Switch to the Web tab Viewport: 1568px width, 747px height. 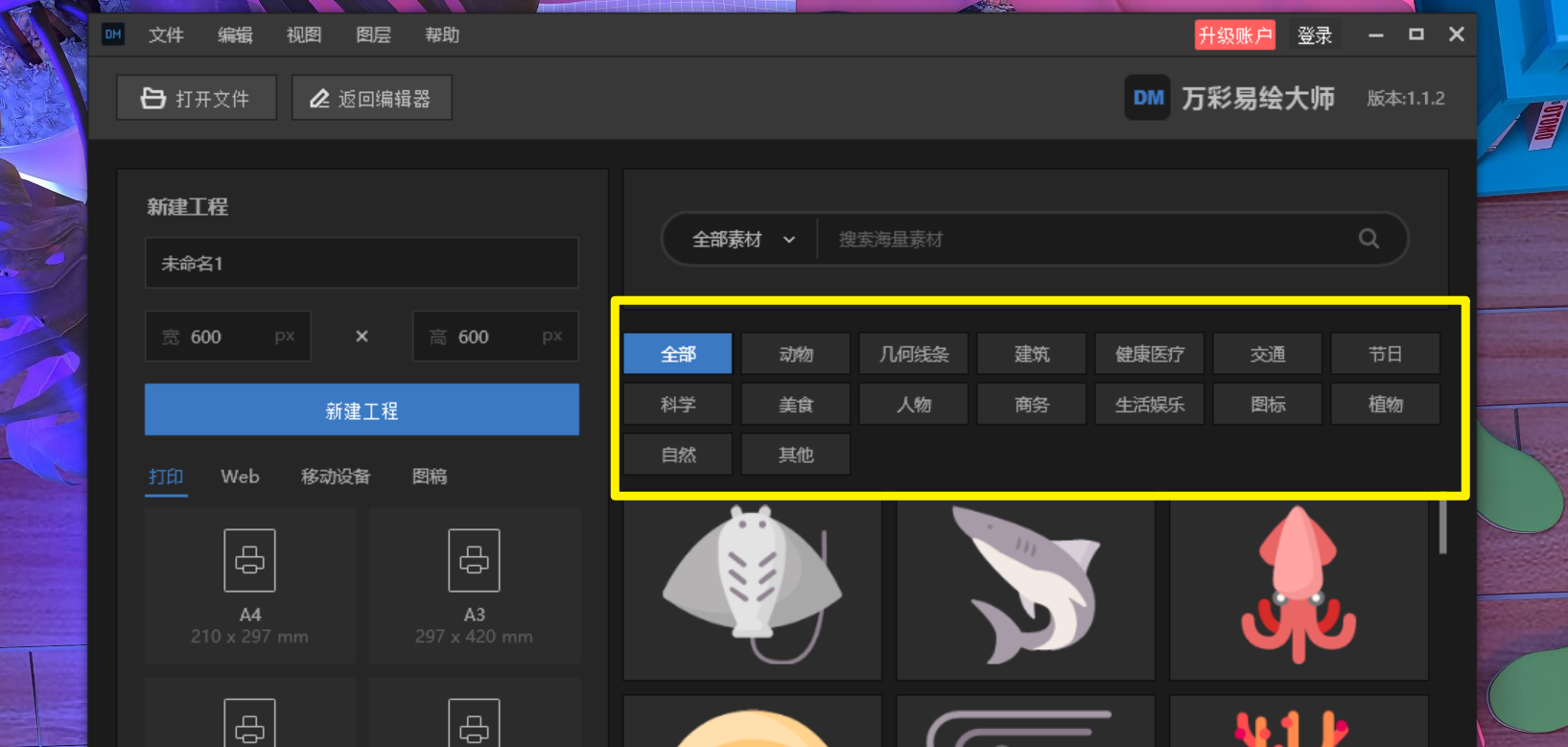pyautogui.click(x=240, y=477)
